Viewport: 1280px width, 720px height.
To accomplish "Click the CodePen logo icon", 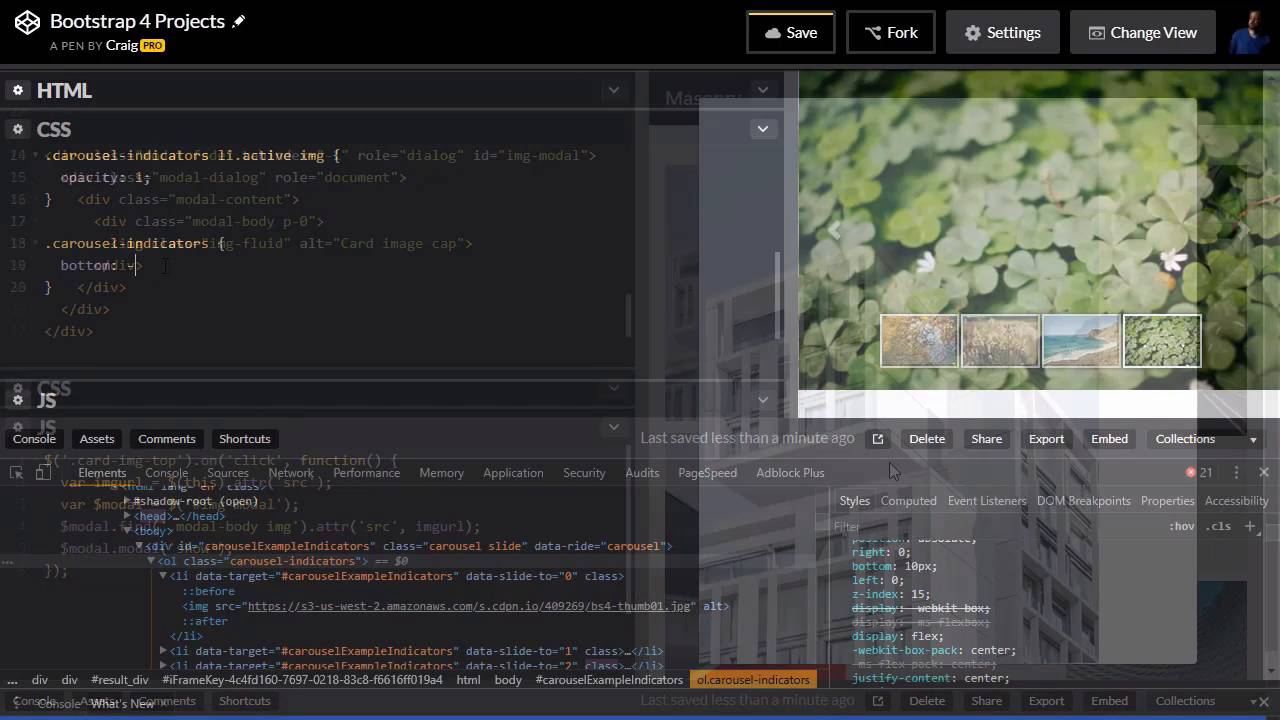I will [27, 22].
